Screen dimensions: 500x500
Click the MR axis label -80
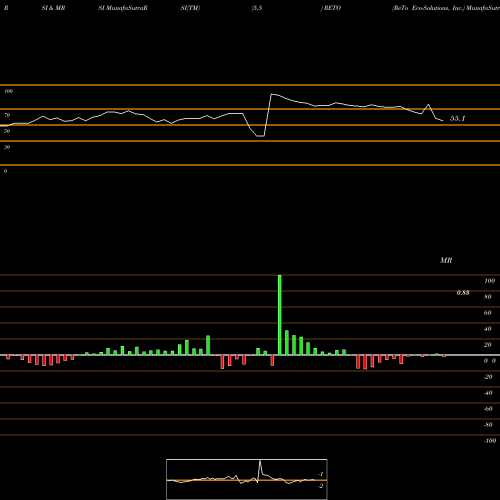488,425
